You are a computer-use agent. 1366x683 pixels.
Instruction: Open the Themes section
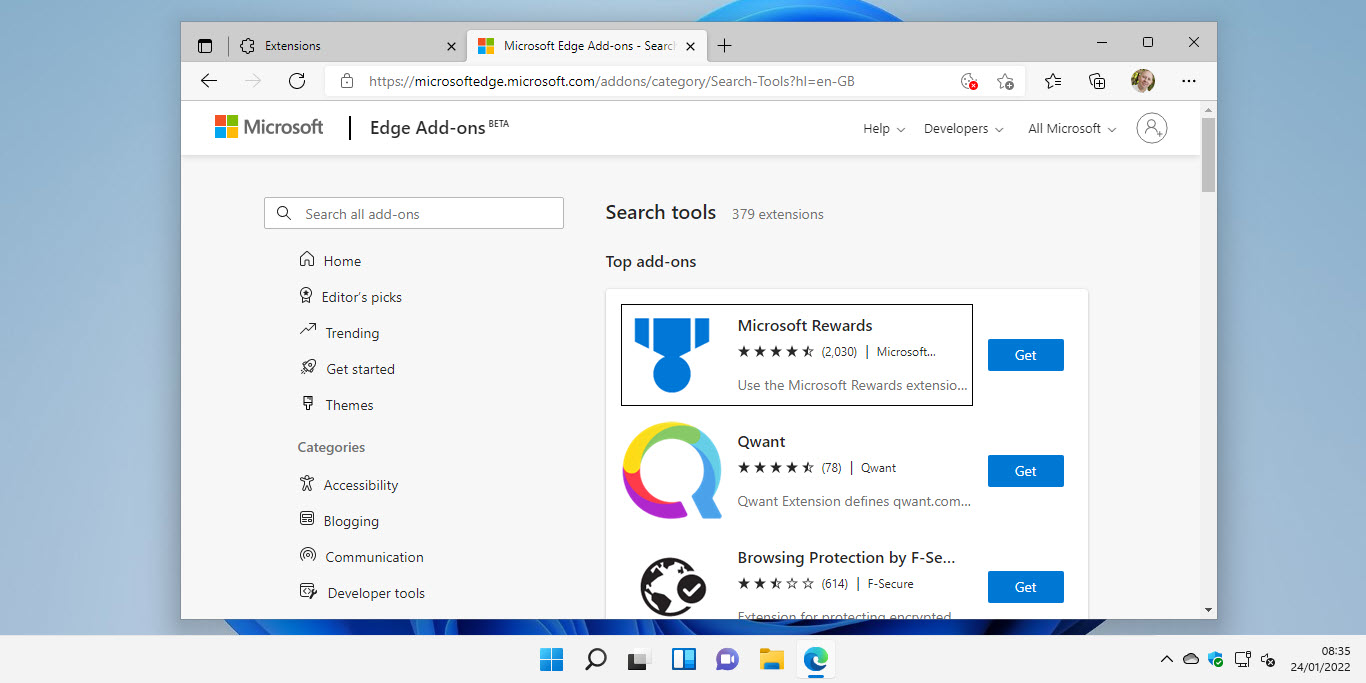click(349, 404)
